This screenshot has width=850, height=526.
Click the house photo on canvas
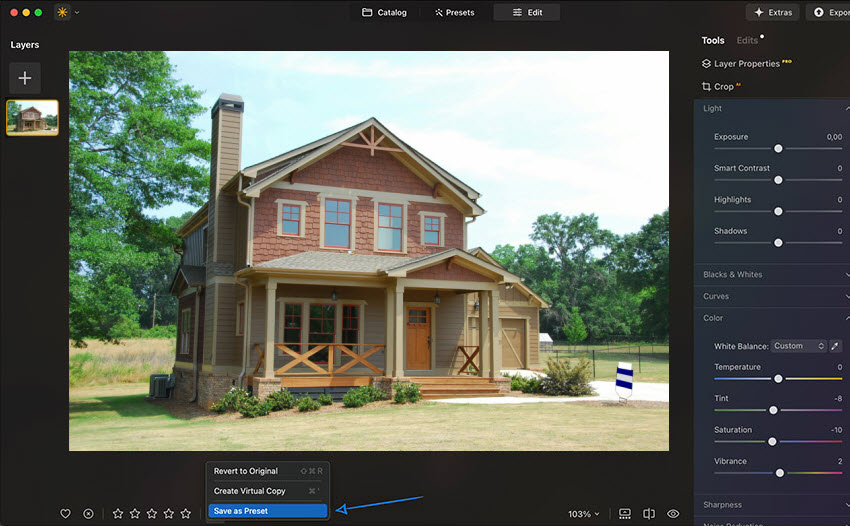369,251
